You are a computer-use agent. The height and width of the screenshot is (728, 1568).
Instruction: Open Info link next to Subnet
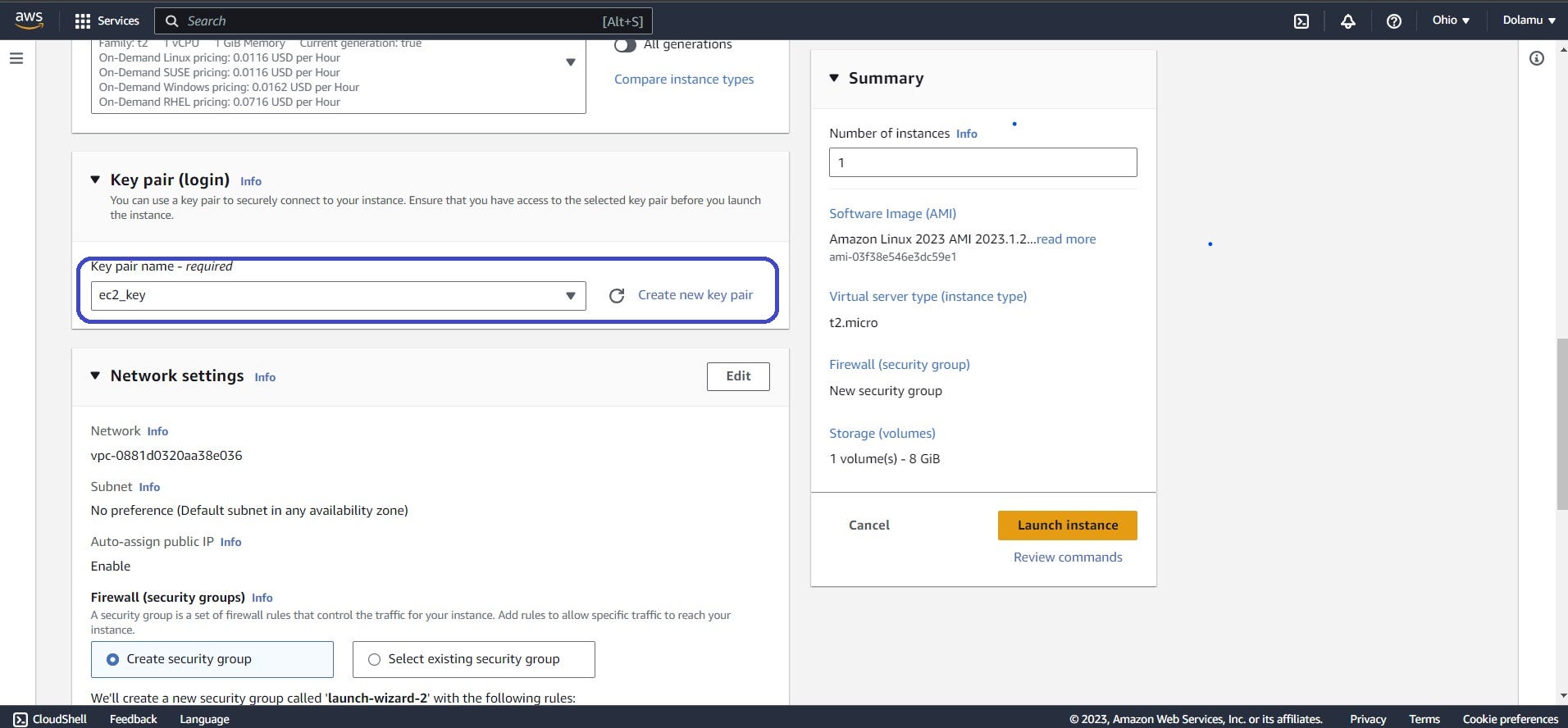pyautogui.click(x=149, y=487)
